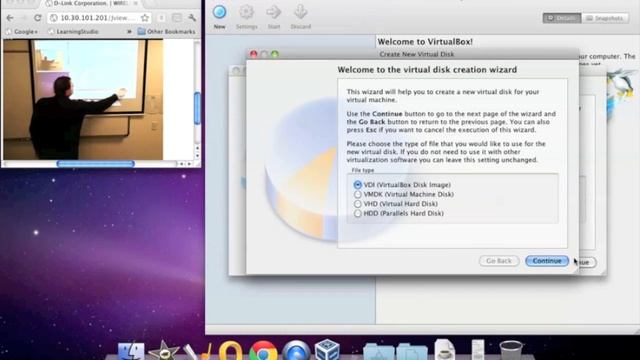Open VirtualBox cube icon in dock
The height and width of the screenshot is (360, 640).
pyautogui.click(x=327, y=350)
